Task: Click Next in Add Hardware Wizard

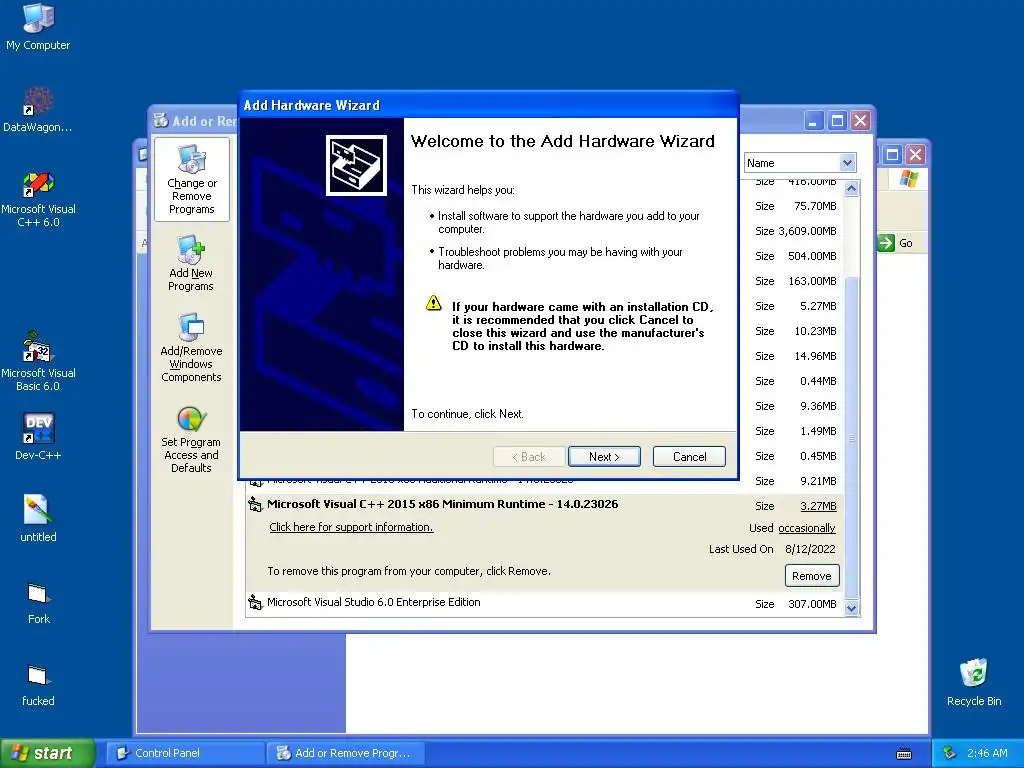Action: pos(604,456)
